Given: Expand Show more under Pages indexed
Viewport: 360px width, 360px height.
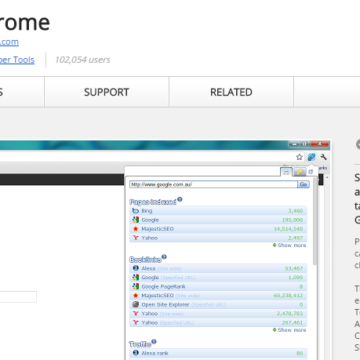Looking at the screenshot, I should [x=289, y=245].
